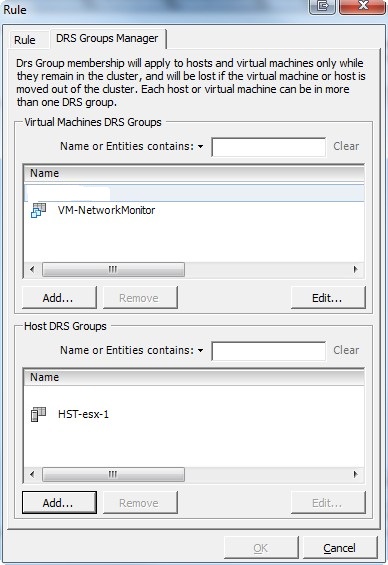
Task: Clear the Host DRS Groups filter
Action: pyautogui.click(x=346, y=350)
